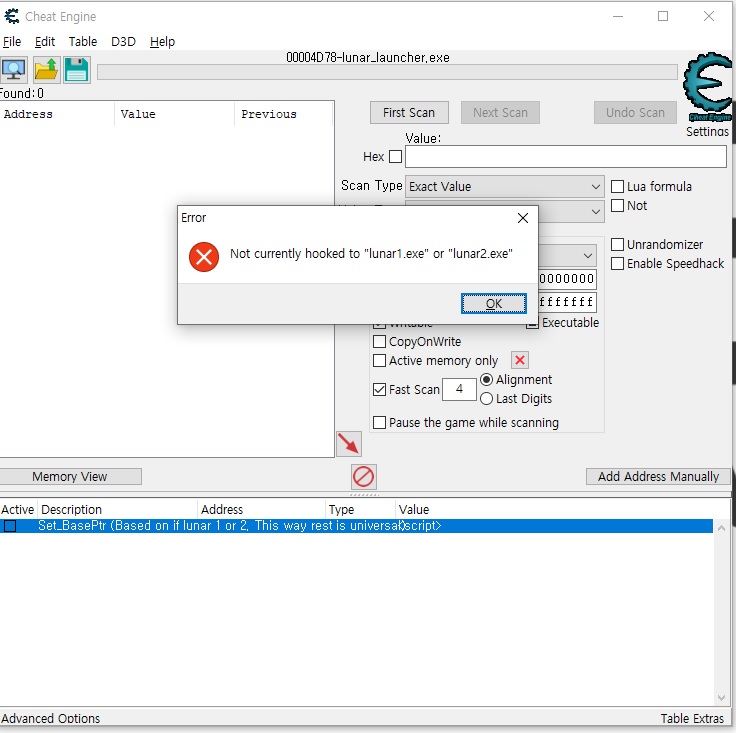
Task: Check Enable Speedhack
Action: 617,263
